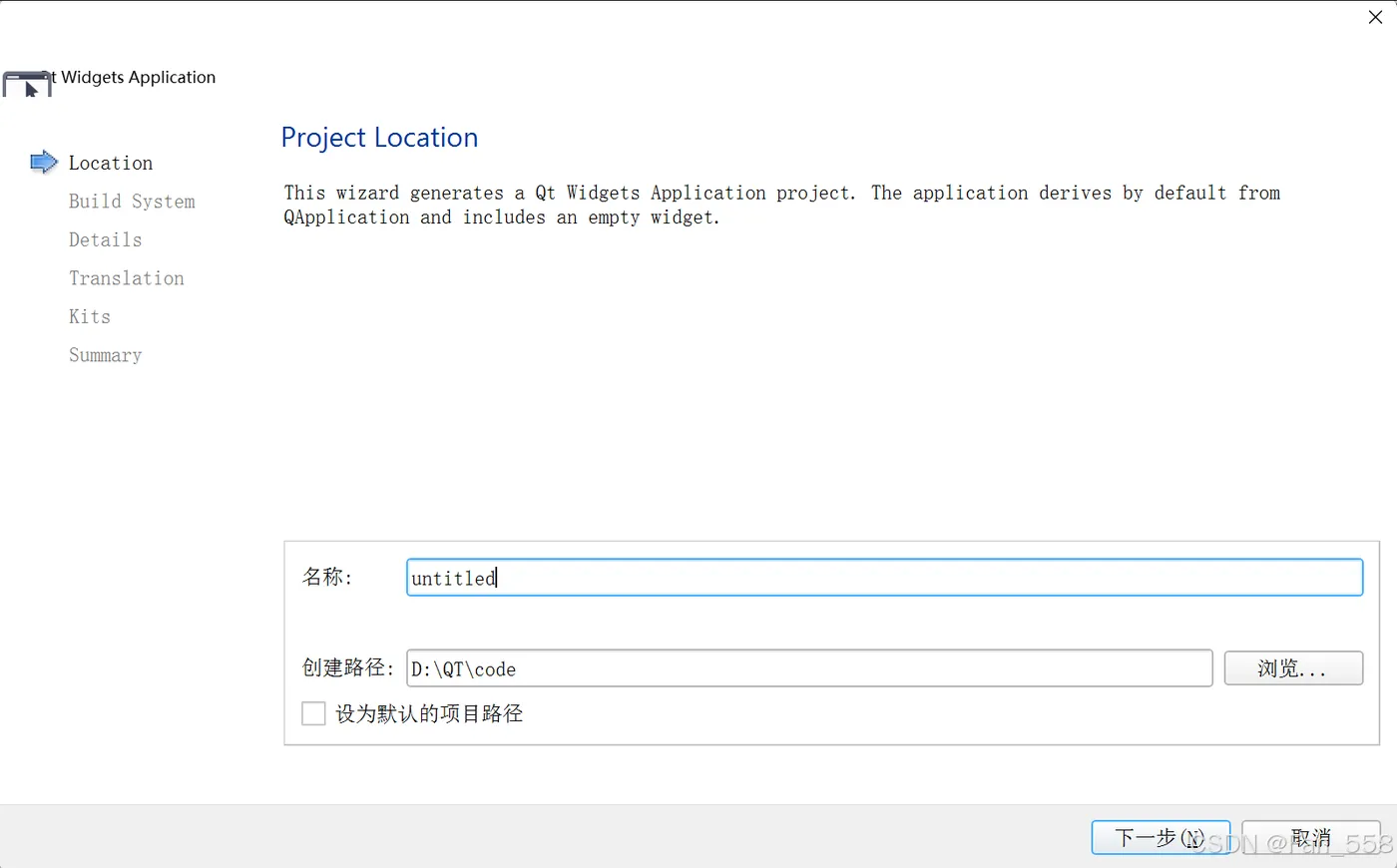Select the Kits wizard step
Image resolution: width=1397 pixels, height=868 pixels.
click(90, 316)
